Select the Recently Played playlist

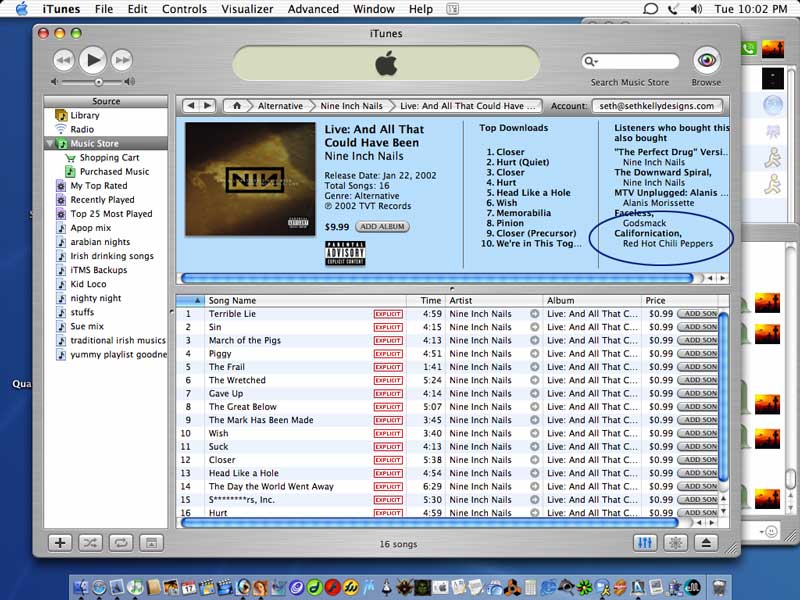102,199
